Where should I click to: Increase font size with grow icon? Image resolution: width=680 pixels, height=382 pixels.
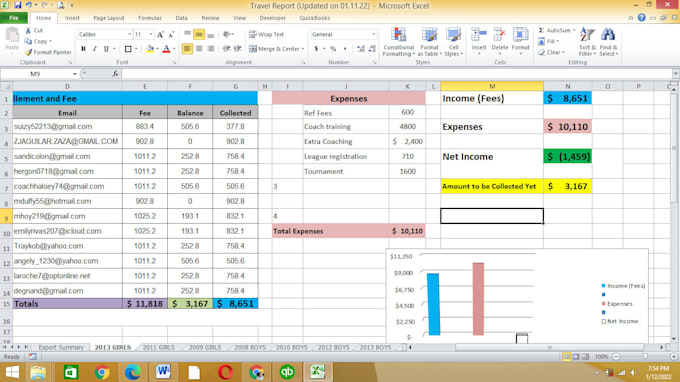(x=160, y=34)
